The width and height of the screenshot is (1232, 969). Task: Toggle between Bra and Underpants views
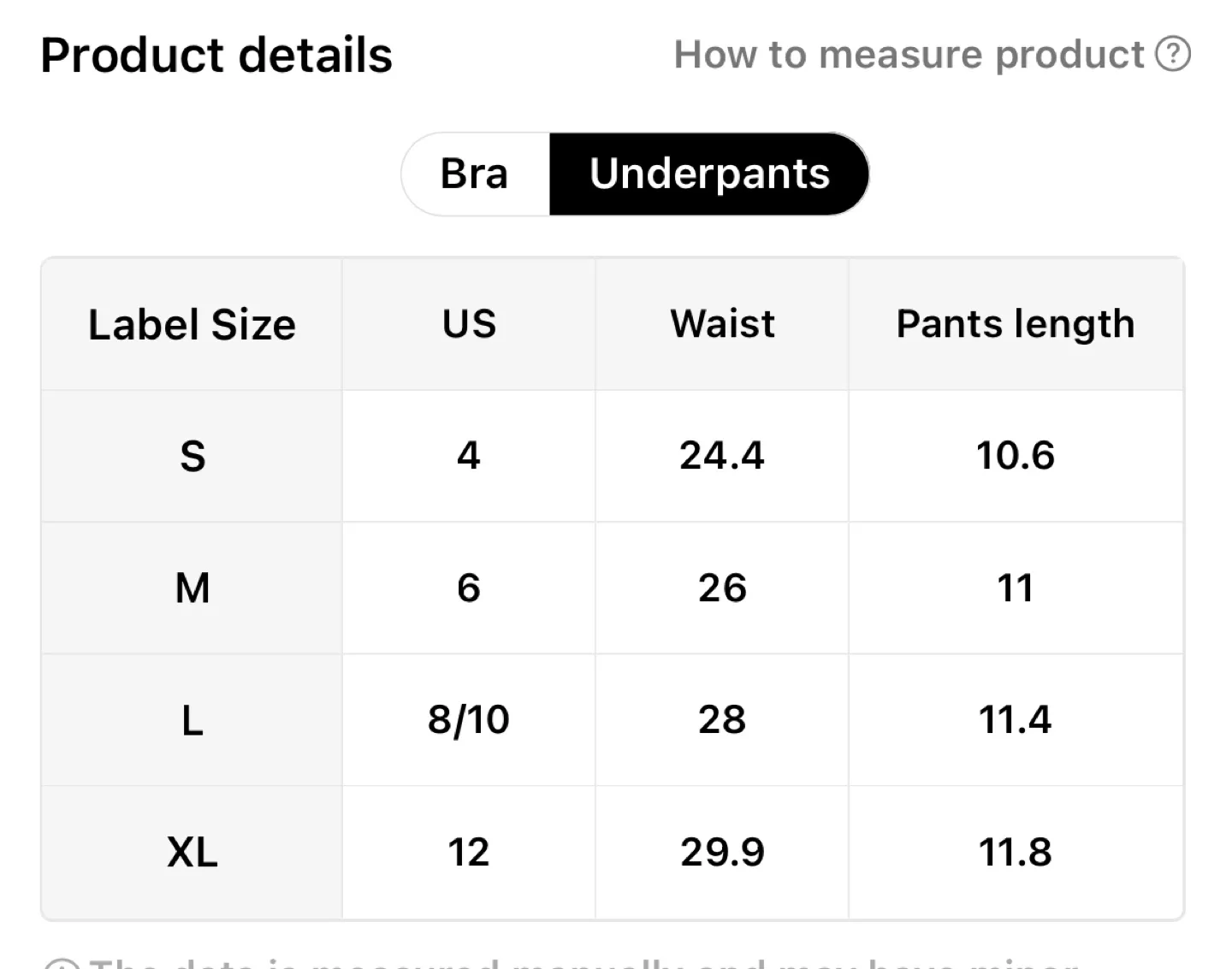633,174
